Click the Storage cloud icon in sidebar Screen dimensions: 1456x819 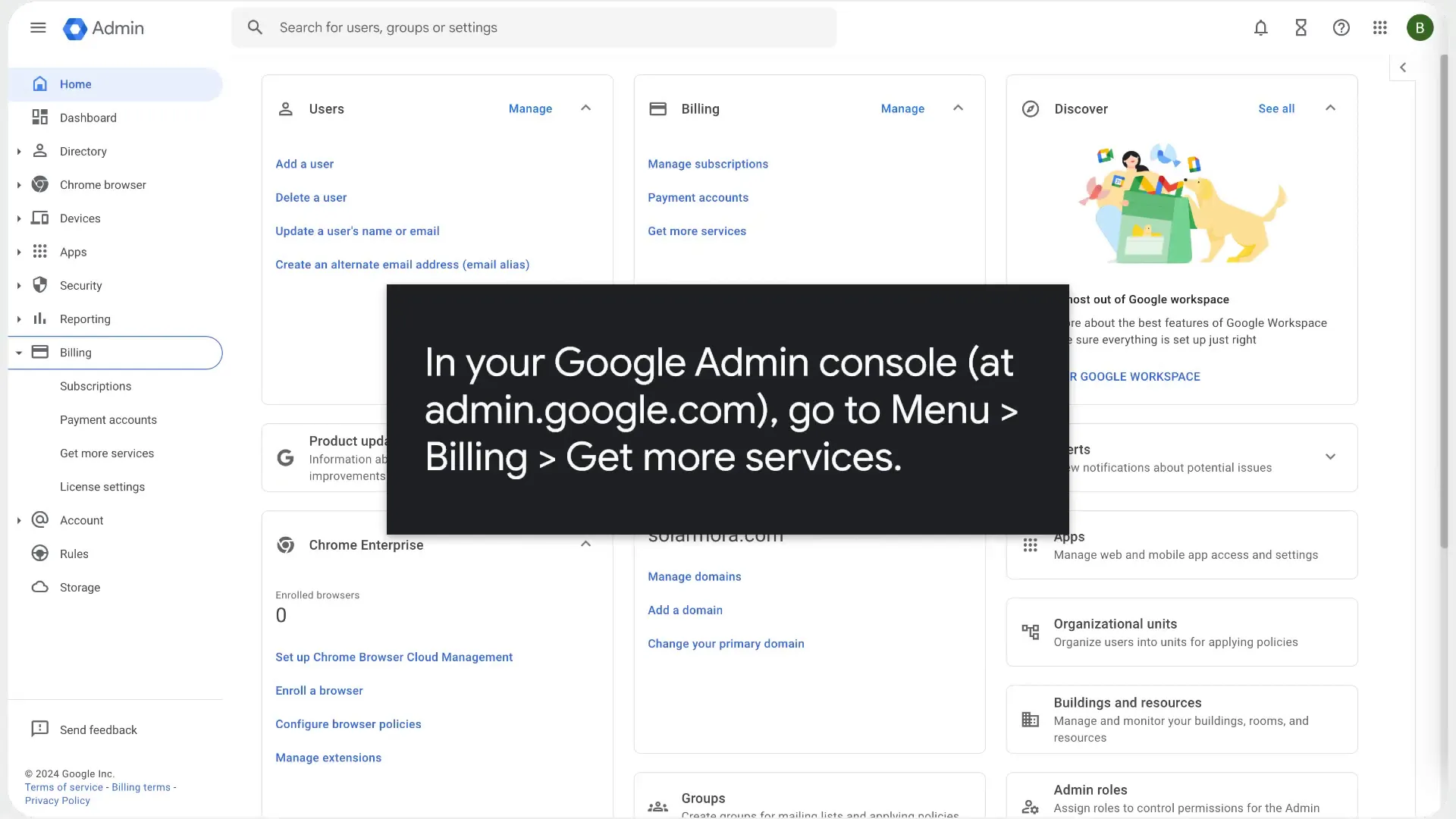(x=39, y=588)
